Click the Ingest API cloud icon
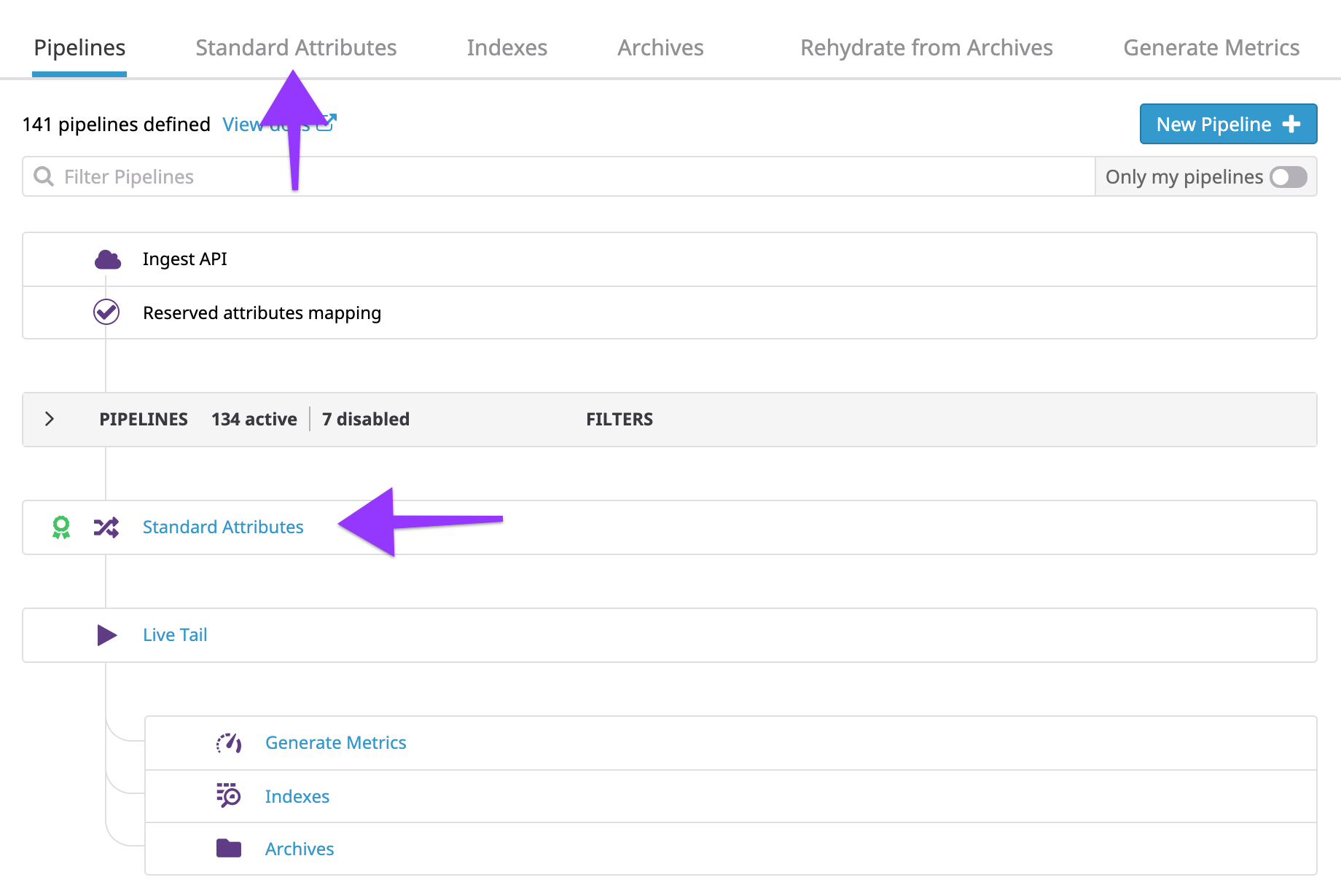Viewport: 1341px width, 896px height. tap(107, 259)
